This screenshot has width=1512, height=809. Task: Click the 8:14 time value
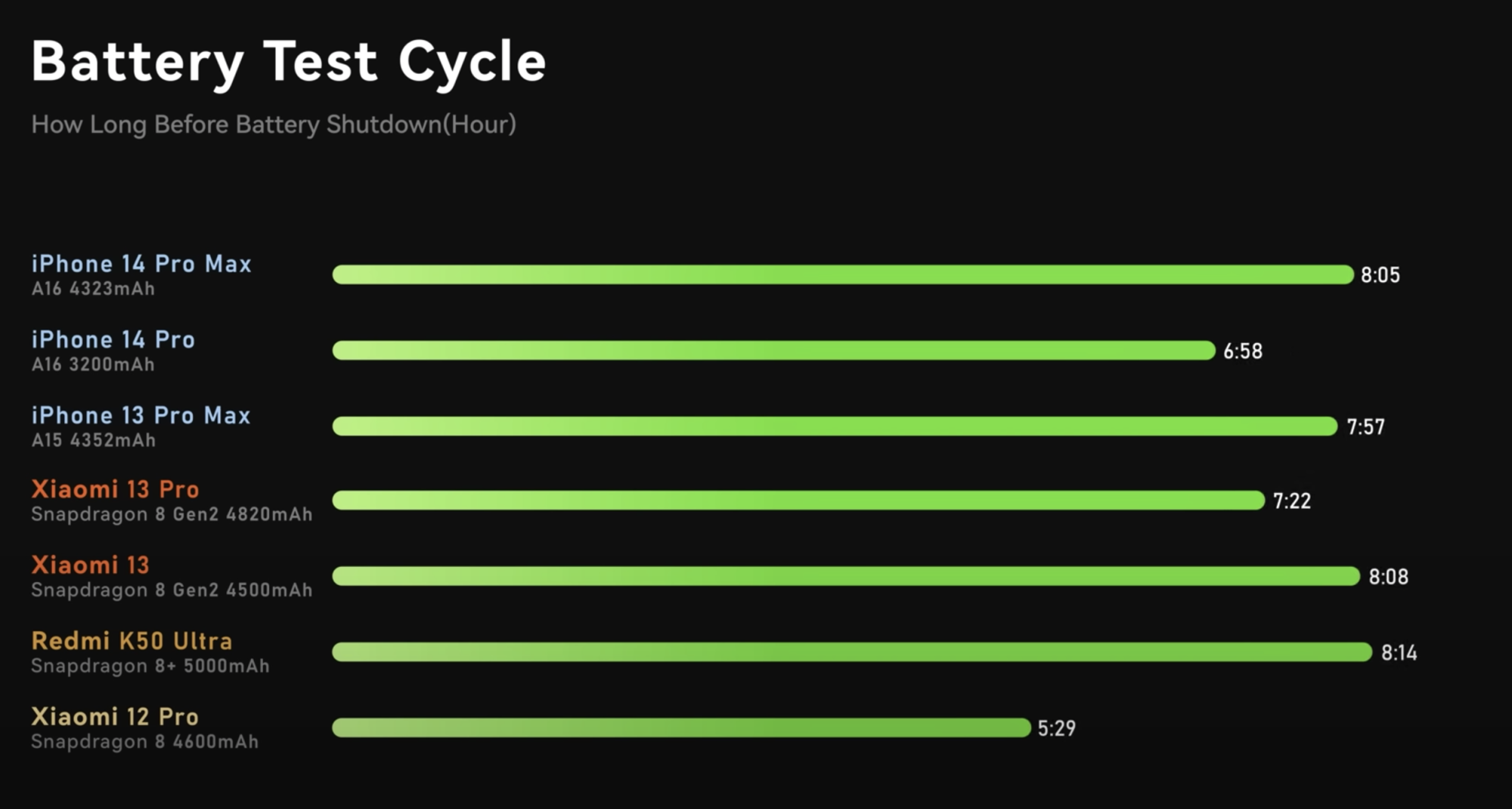click(1399, 653)
